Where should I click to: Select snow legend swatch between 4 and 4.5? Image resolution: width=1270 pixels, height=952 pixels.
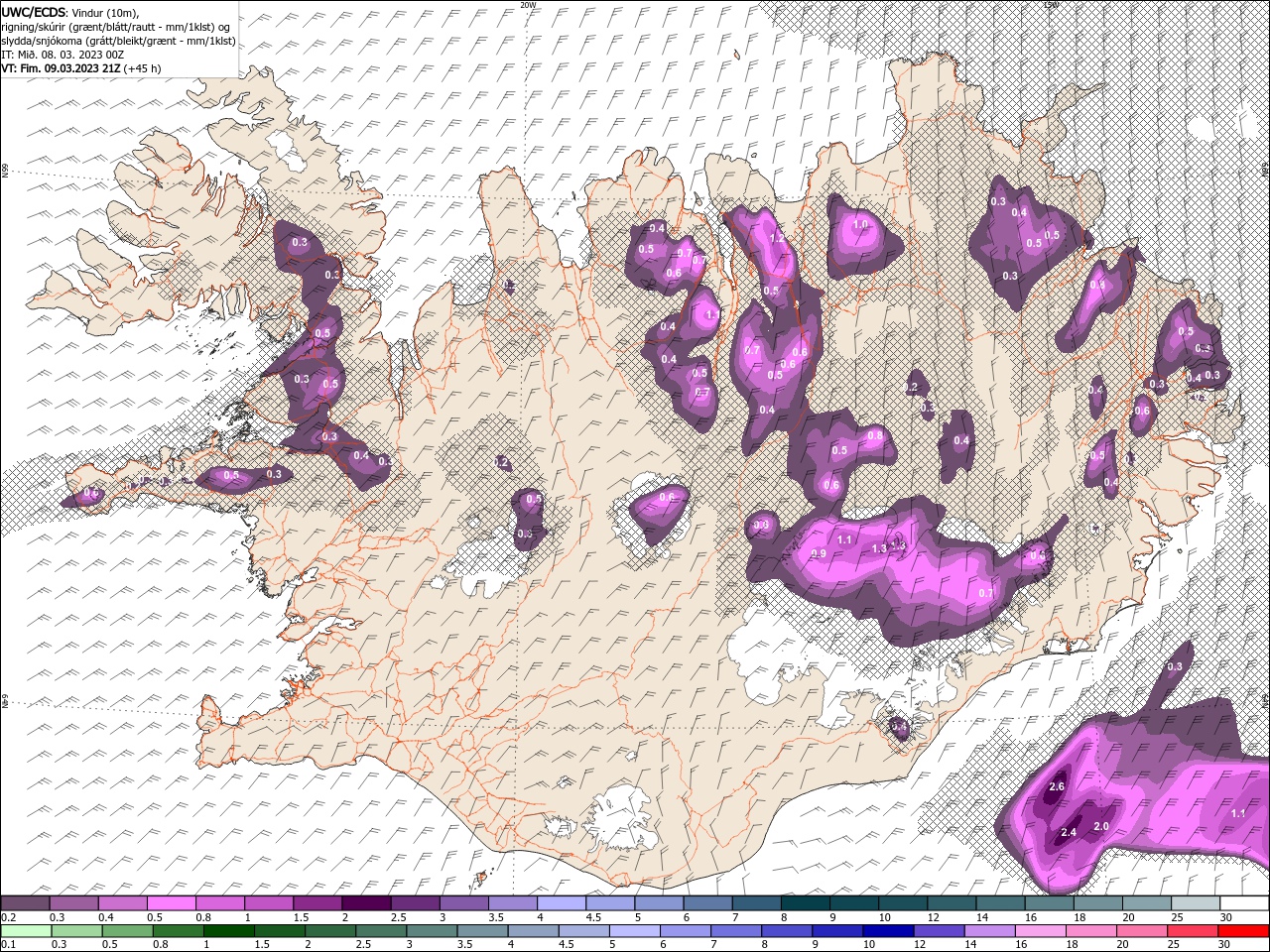(x=561, y=903)
